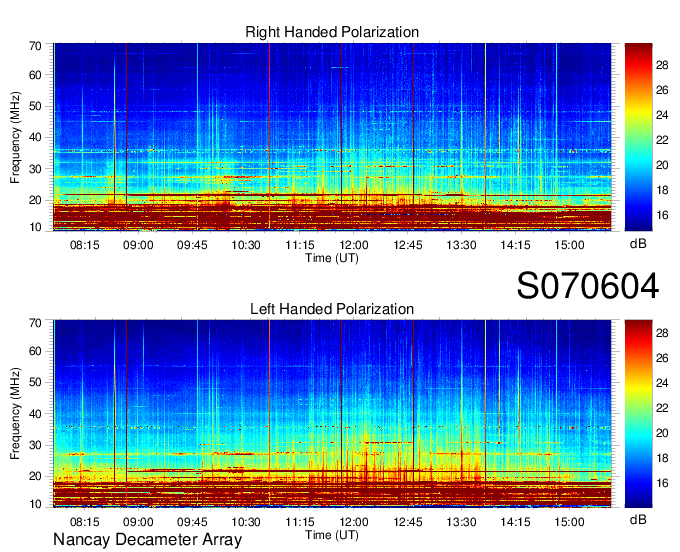Viewport: 680px width, 552px height.
Task: Click the 20 MHz tick of Left Handed plot
Action: point(35,477)
